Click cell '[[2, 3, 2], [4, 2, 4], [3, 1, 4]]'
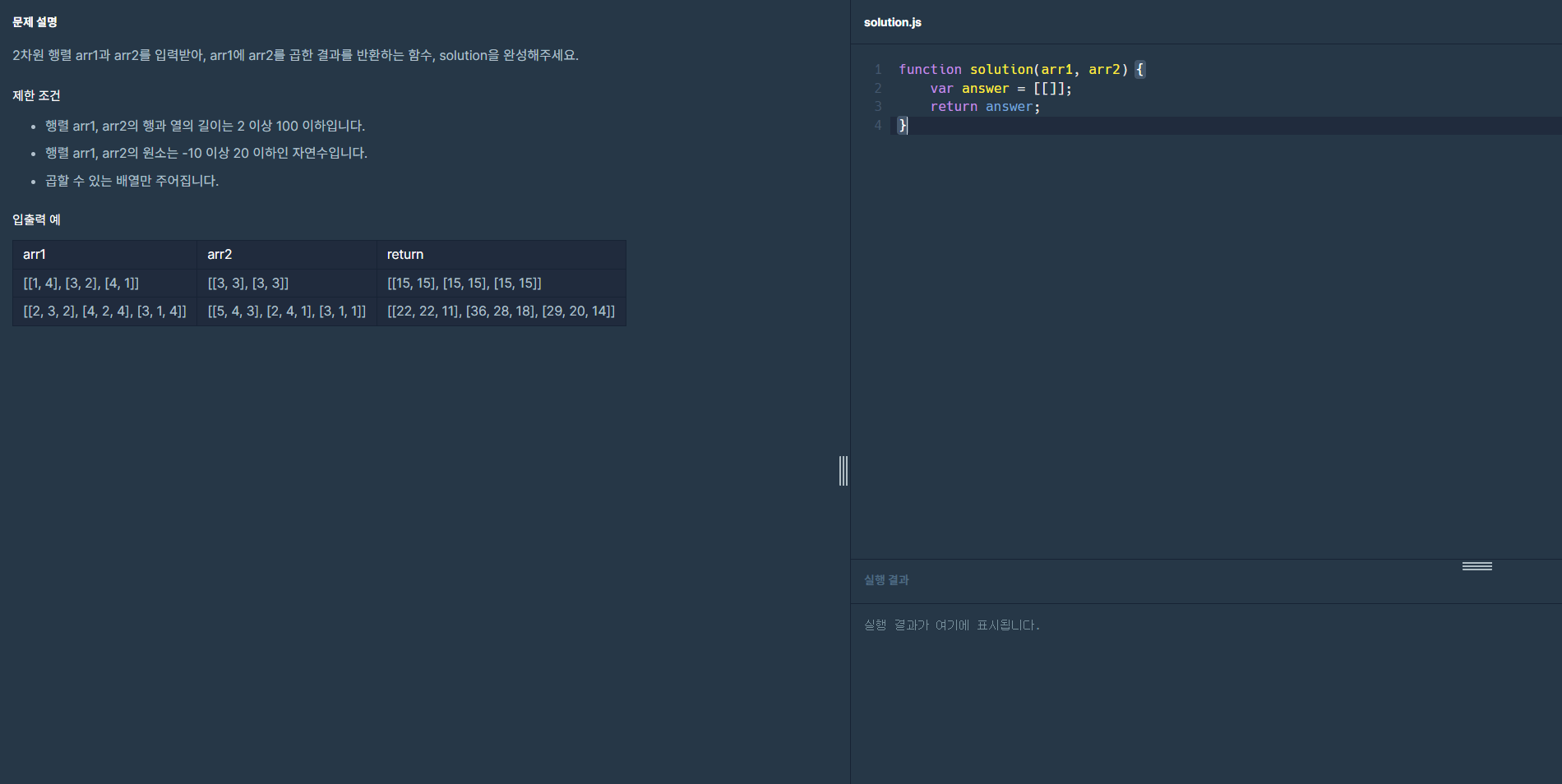The height and width of the screenshot is (784, 1562). [104, 311]
